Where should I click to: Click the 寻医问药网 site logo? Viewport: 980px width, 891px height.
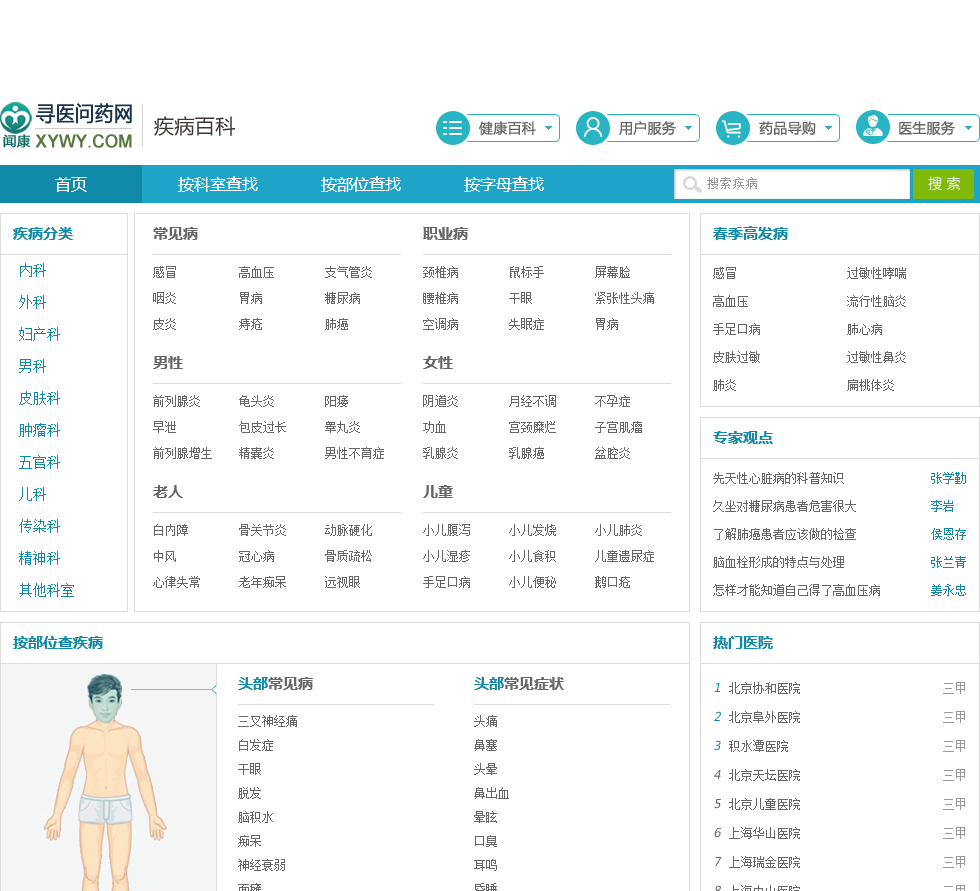pos(67,126)
